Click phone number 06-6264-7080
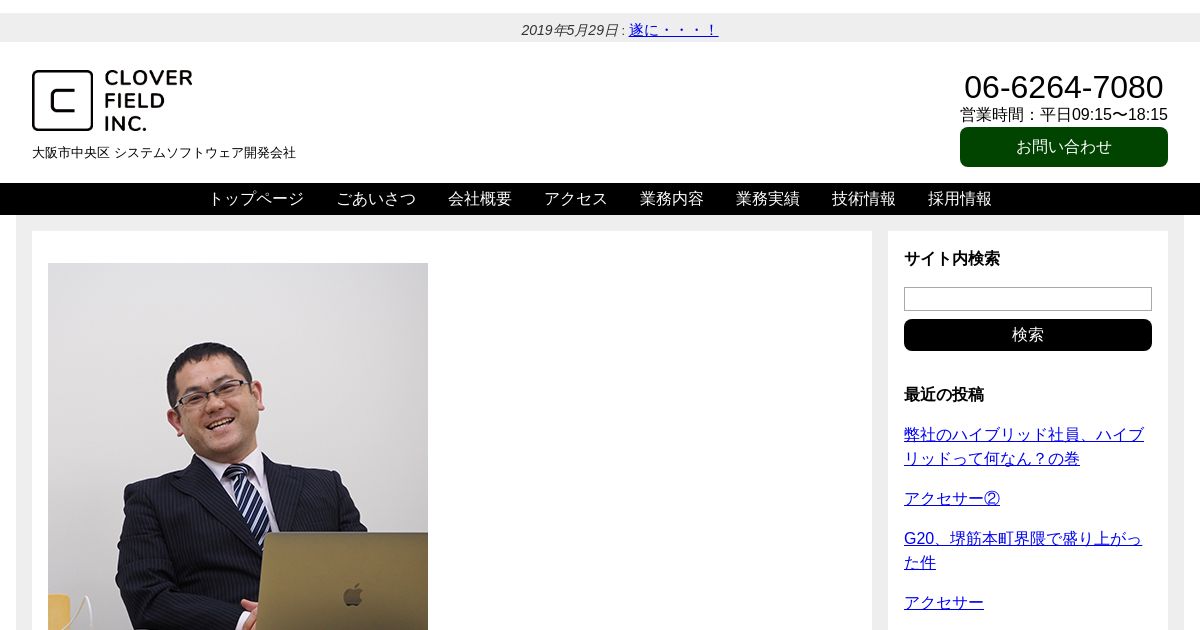 [x=1064, y=87]
